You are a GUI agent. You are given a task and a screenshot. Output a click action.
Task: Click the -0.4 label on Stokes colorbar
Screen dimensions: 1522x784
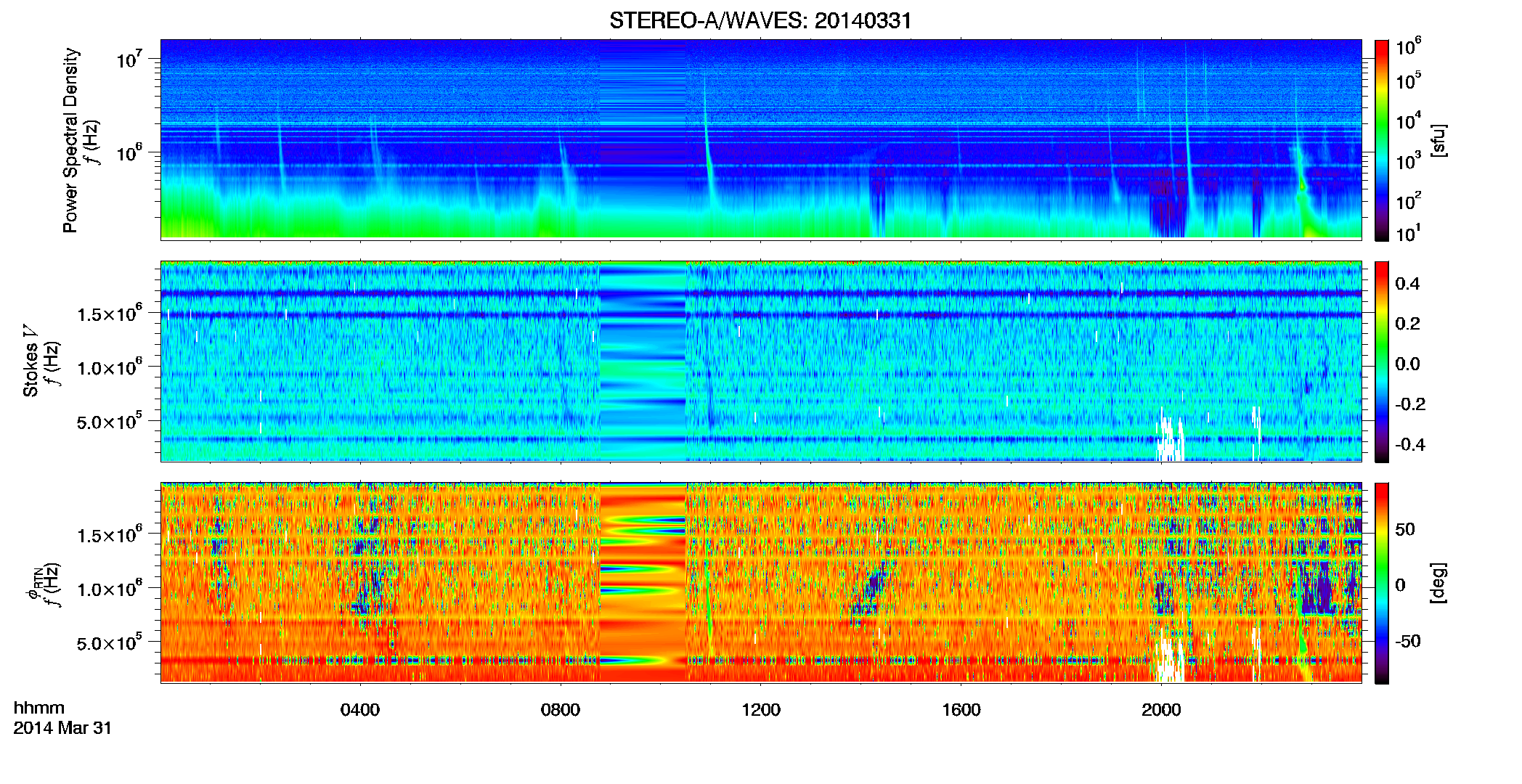coord(1410,444)
